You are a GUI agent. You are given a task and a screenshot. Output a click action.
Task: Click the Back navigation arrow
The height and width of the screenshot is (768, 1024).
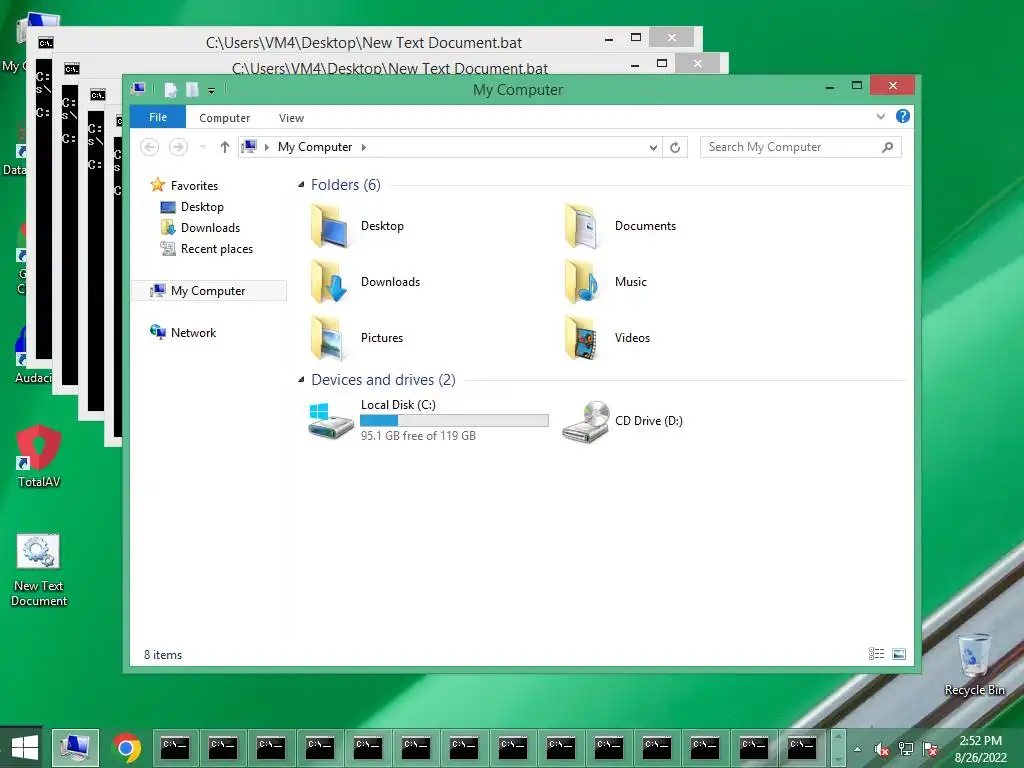(x=150, y=147)
